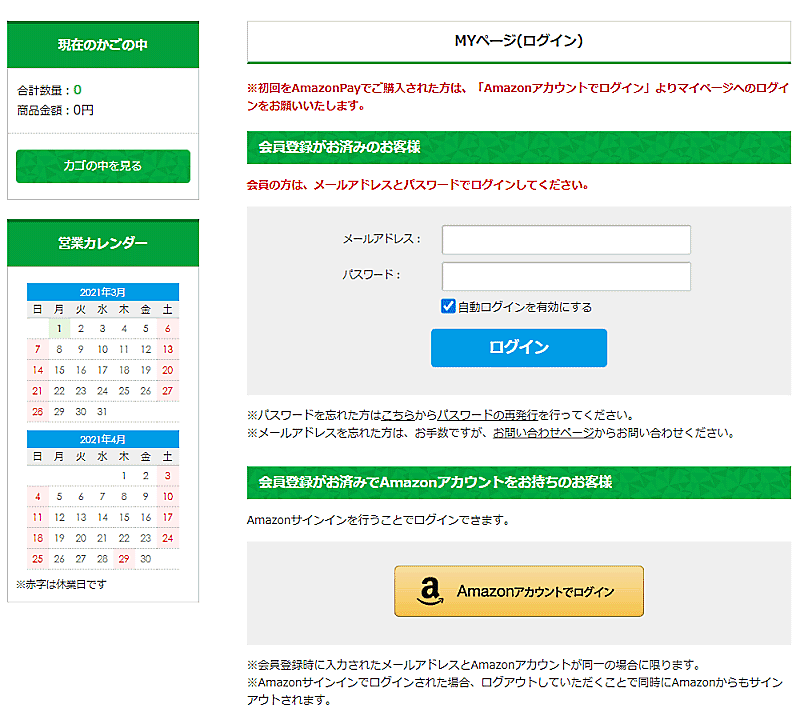Select April 3 in the calendar
The height and width of the screenshot is (708, 800).
167,476
